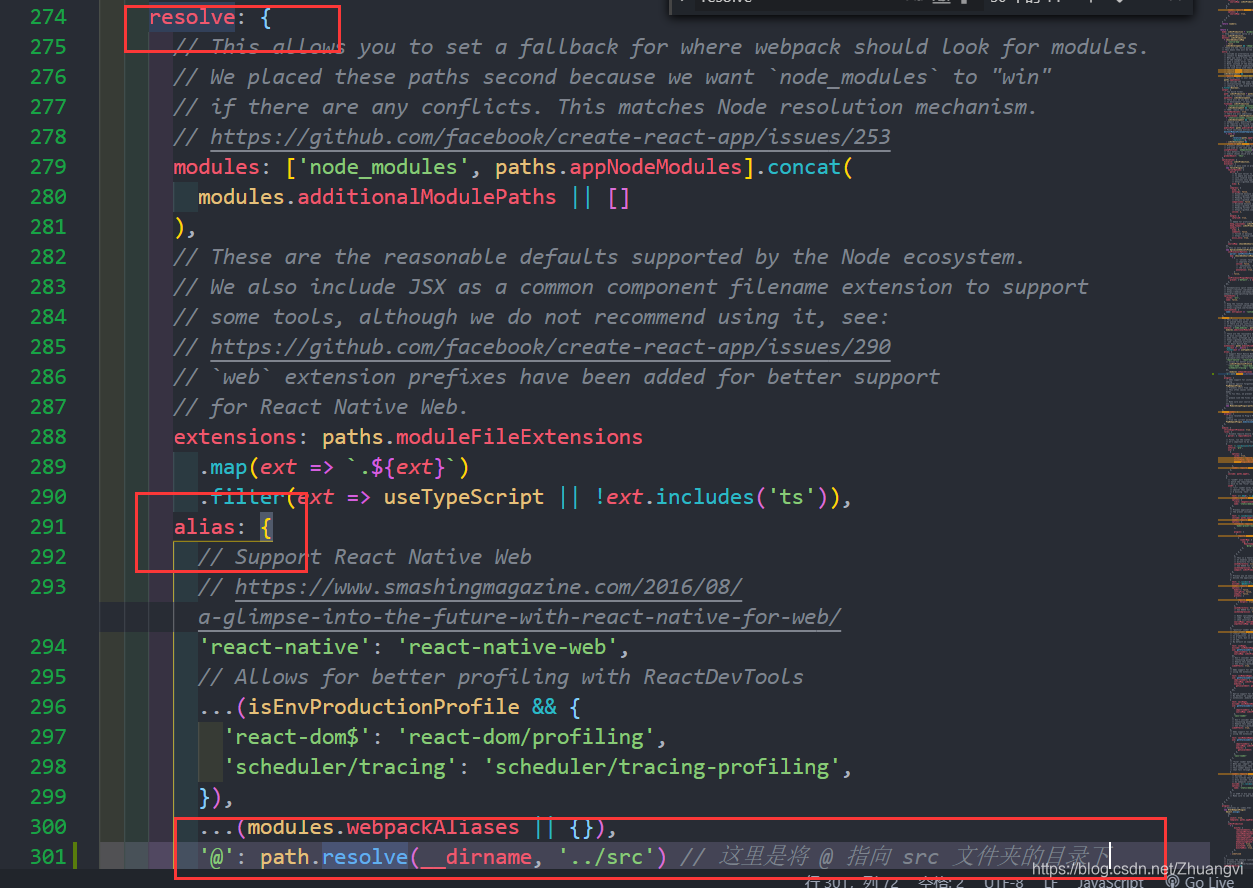Click line number 288 in gutter
1253x888 pixels.
(x=48, y=437)
